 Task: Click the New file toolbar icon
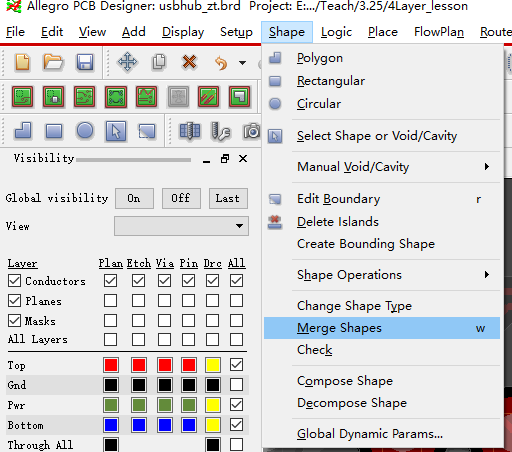click(22, 62)
